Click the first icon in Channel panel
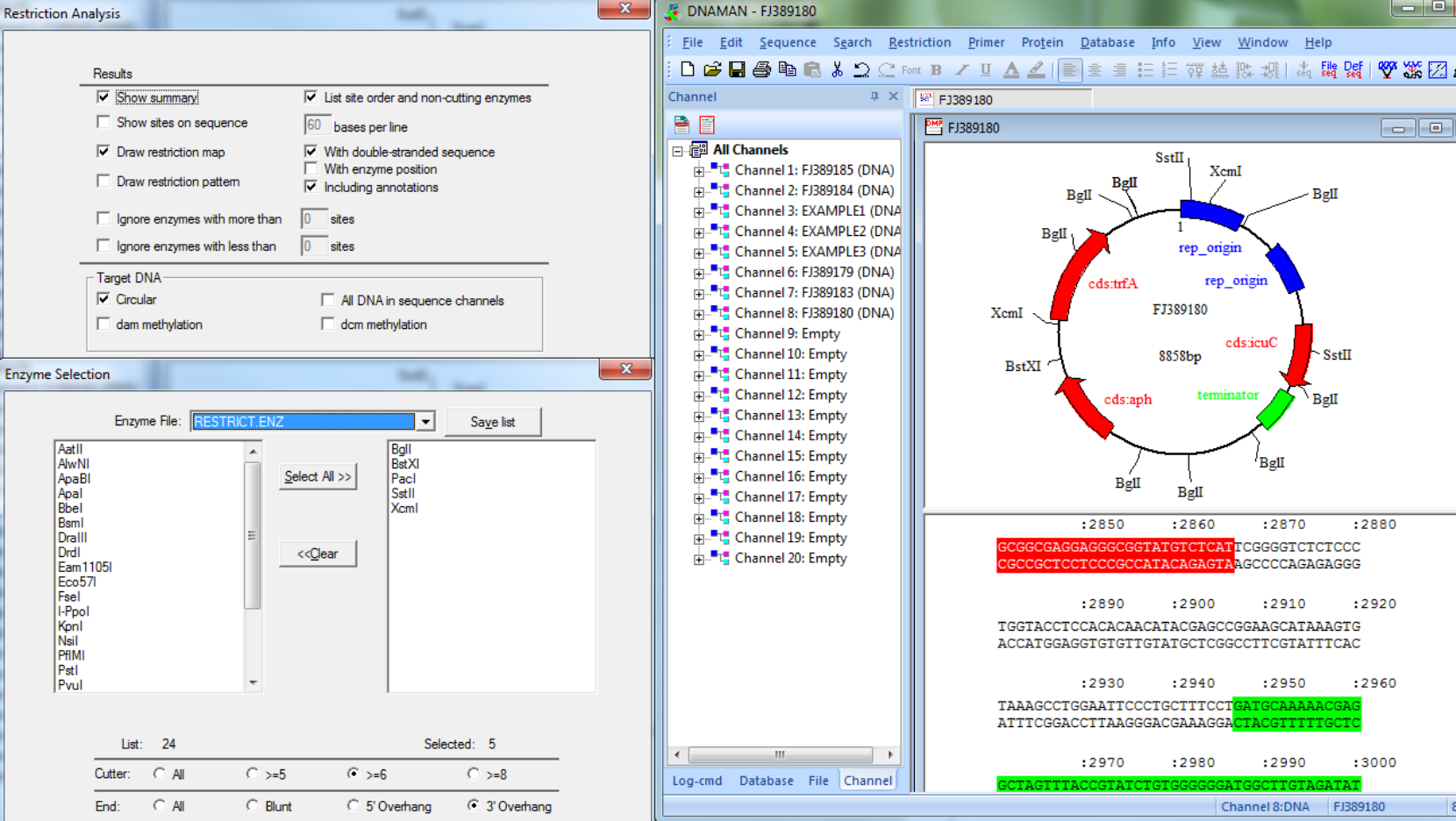This screenshot has height=821, width=1456. (x=682, y=125)
